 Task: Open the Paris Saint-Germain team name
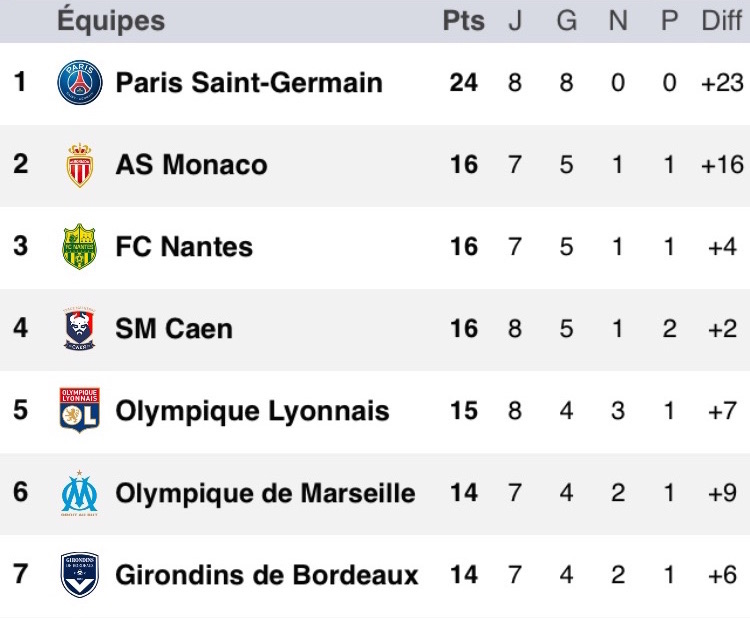(249, 82)
